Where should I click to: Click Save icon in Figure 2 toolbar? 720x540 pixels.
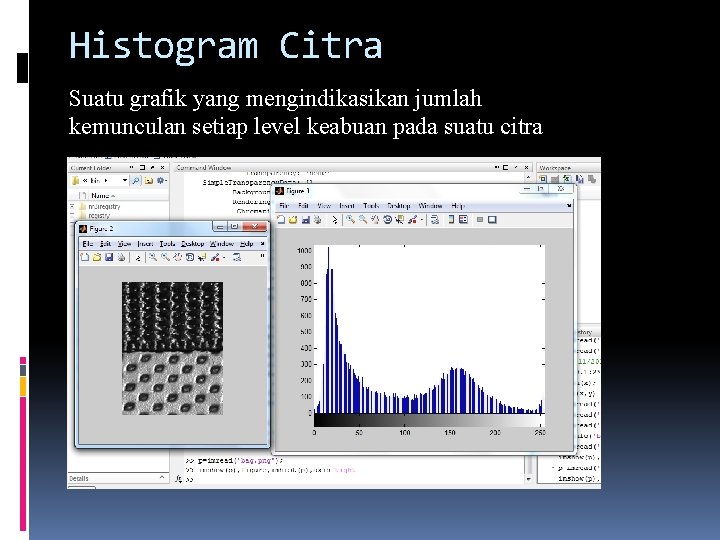click(x=109, y=258)
